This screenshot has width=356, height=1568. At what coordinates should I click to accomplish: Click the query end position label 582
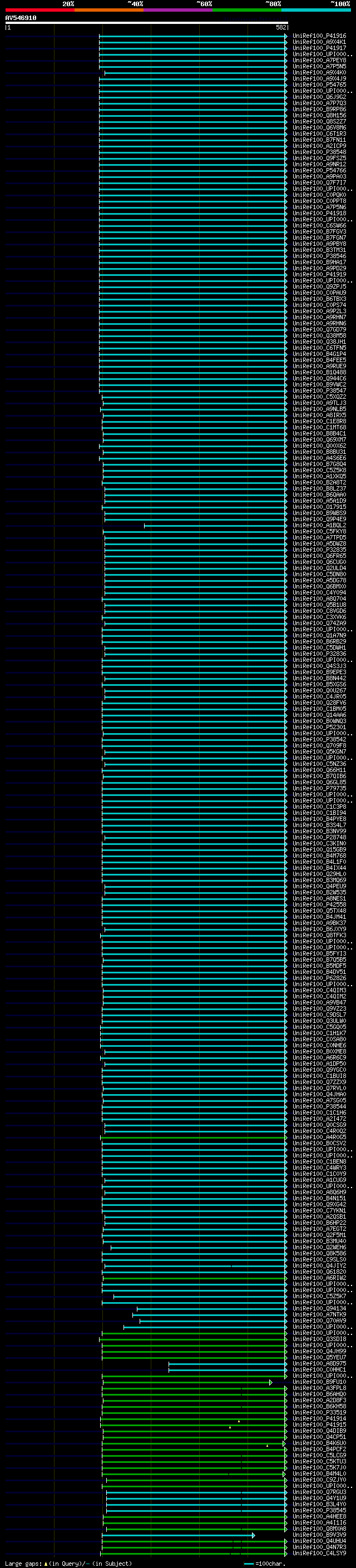(x=280, y=27)
